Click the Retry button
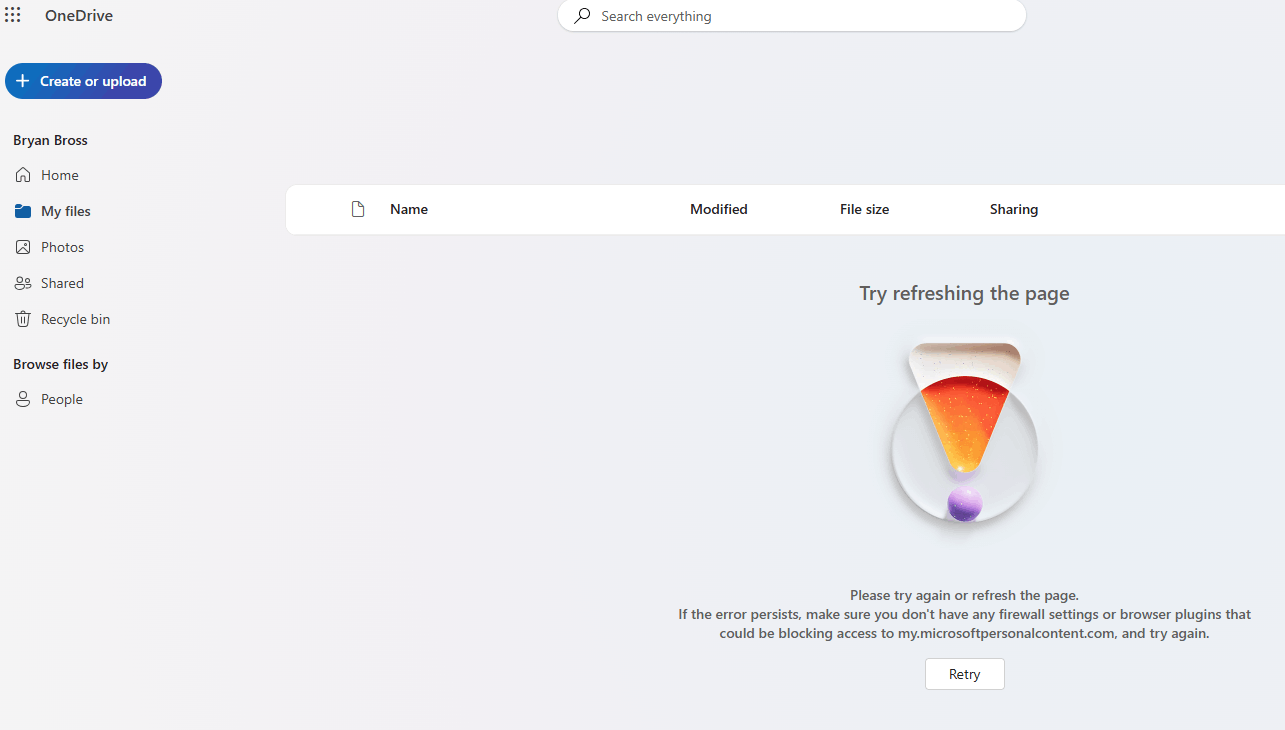The image size is (1285, 730). [964, 674]
